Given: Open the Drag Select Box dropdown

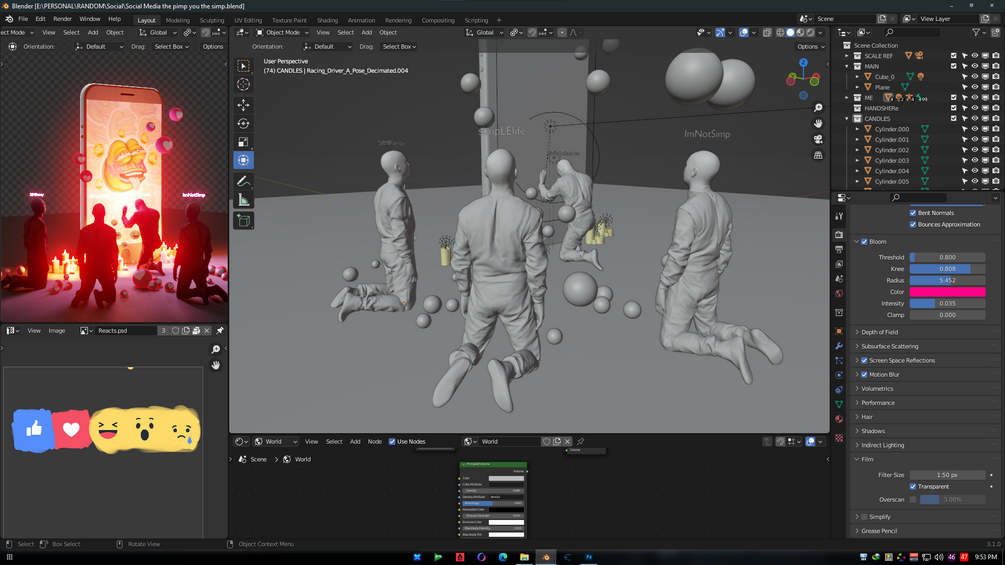Looking at the screenshot, I should pos(399,46).
